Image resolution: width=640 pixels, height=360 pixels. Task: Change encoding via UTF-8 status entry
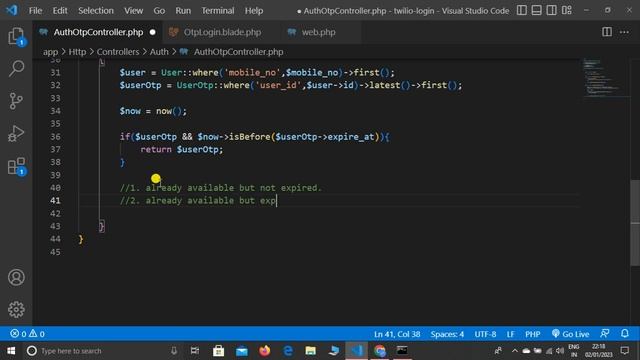[x=485, y=334]
